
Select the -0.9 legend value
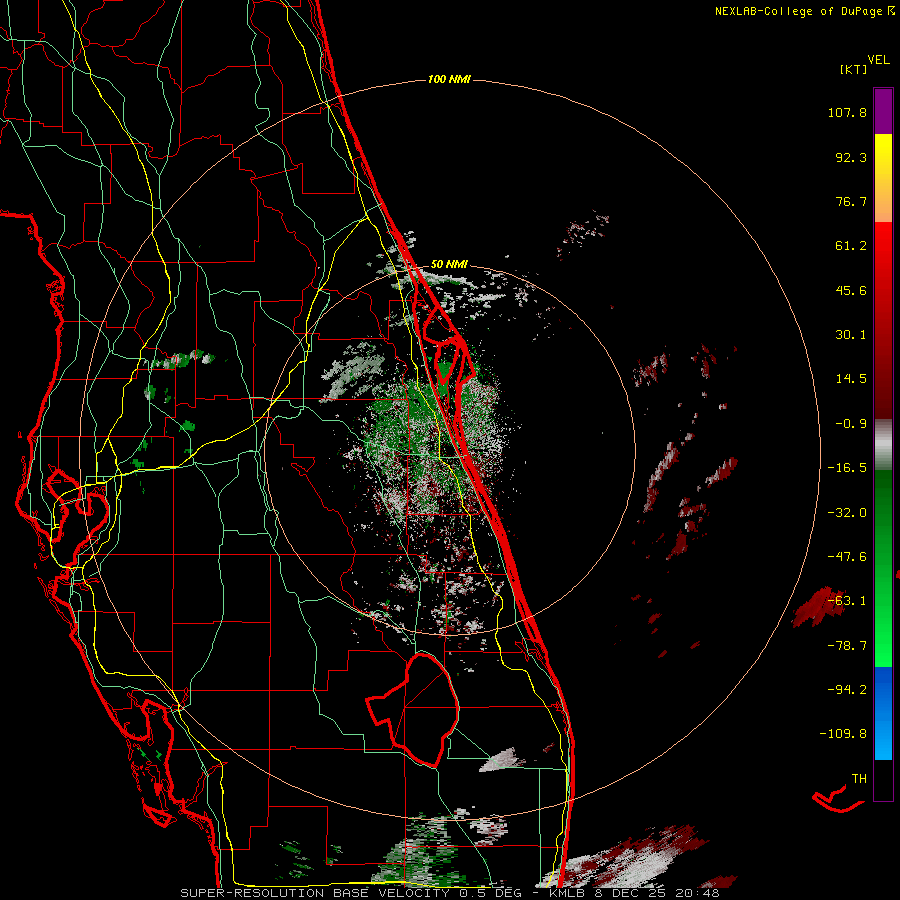851,424
